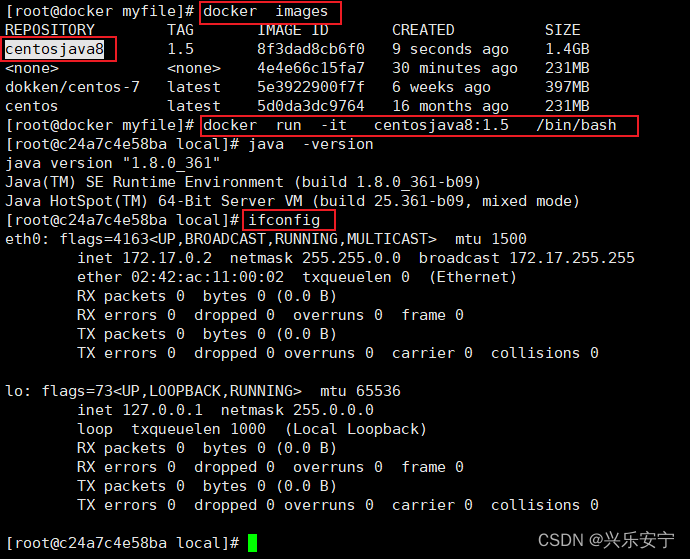Click the 1.4GB size value
Screen dimensions: 690x559
[567, 49]
